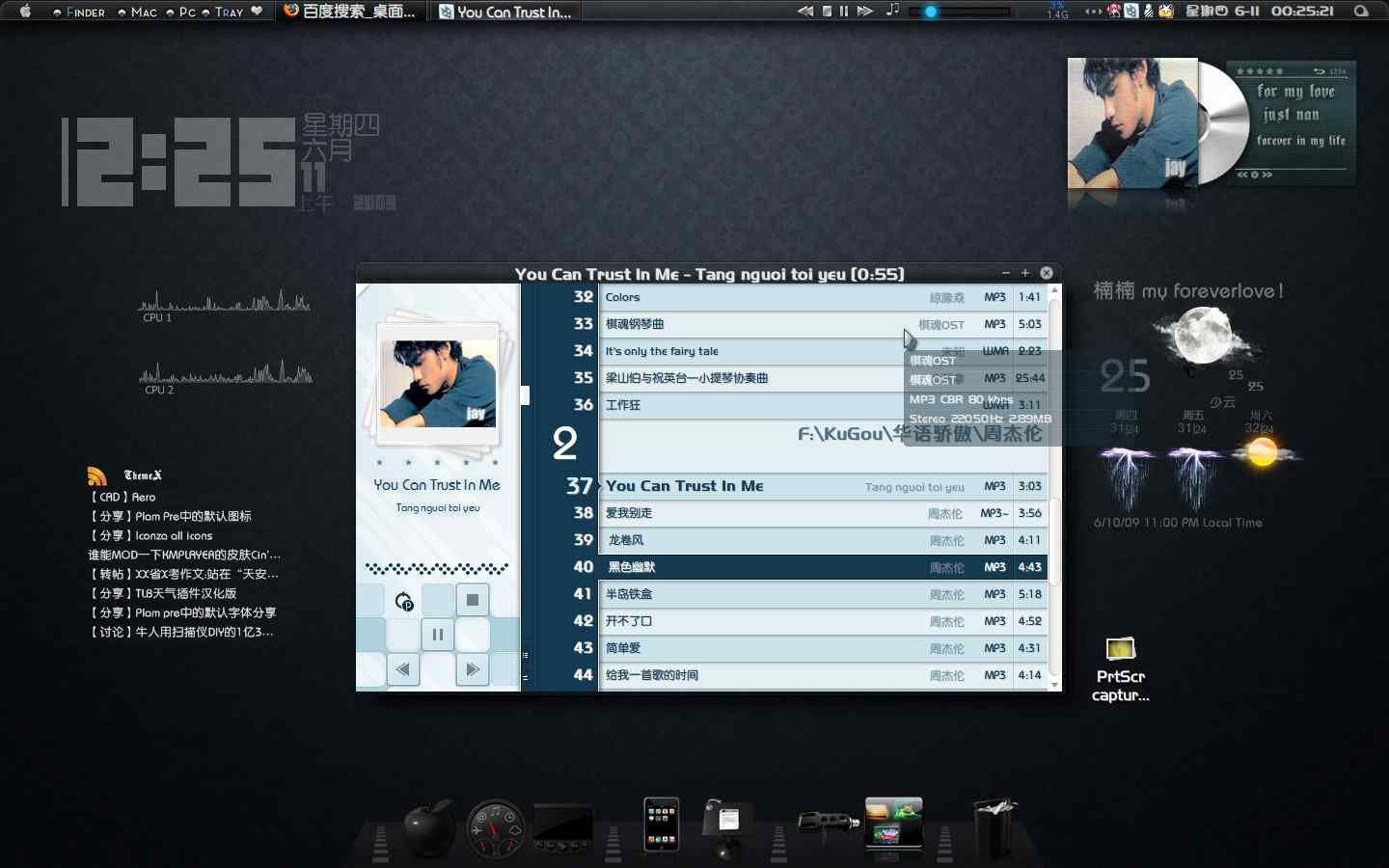Select highlighted track 黑色幽默
1389x868 pixels.
coord(824,567)
